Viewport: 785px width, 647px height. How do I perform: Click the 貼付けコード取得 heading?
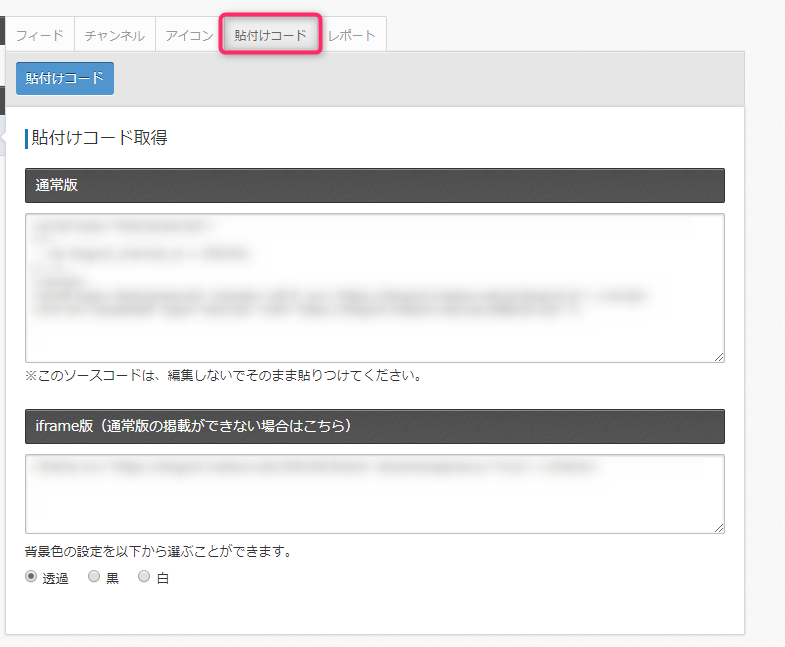click(99, 138)
